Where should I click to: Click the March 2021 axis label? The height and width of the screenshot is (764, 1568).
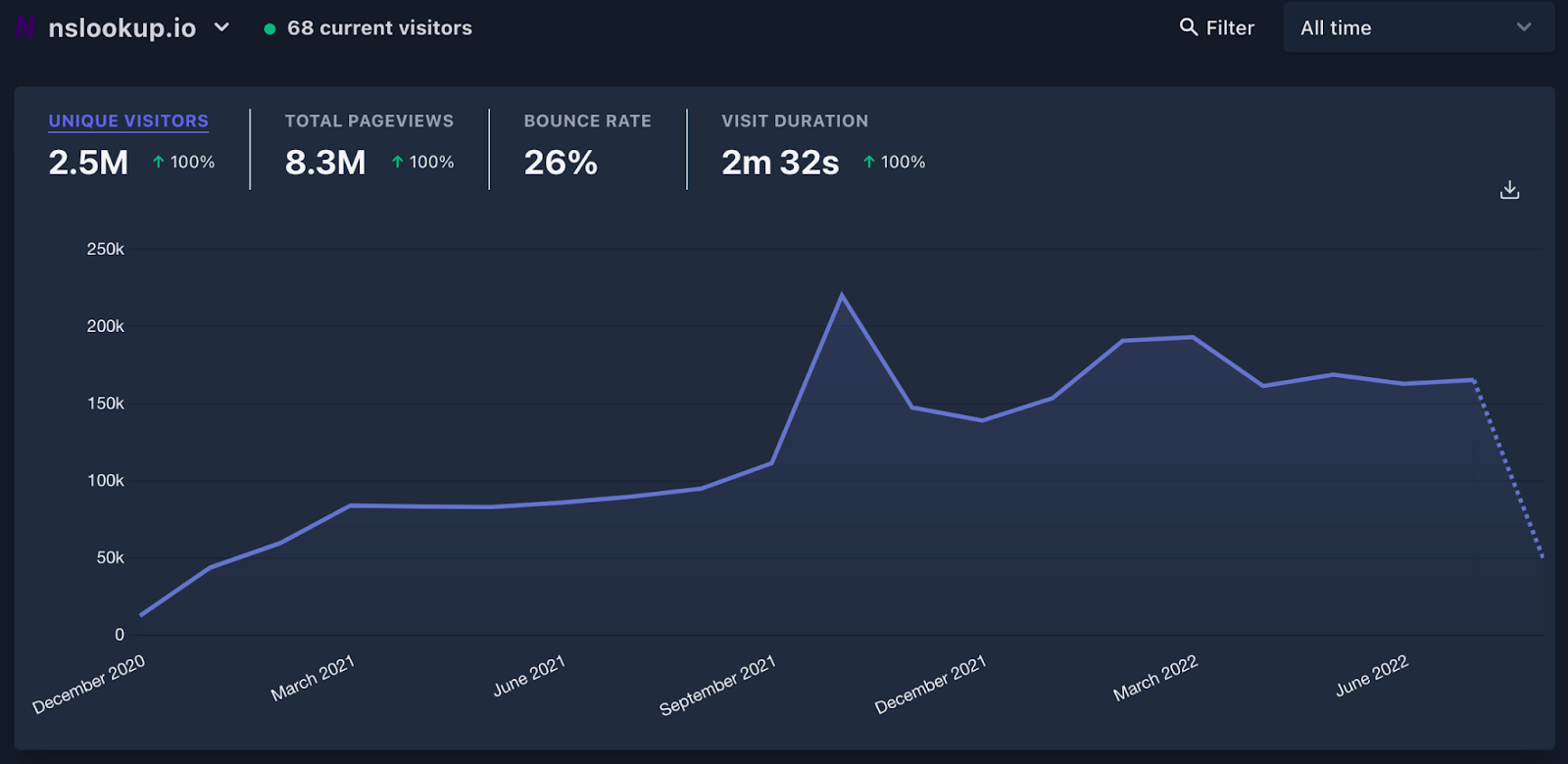point(313,678)
